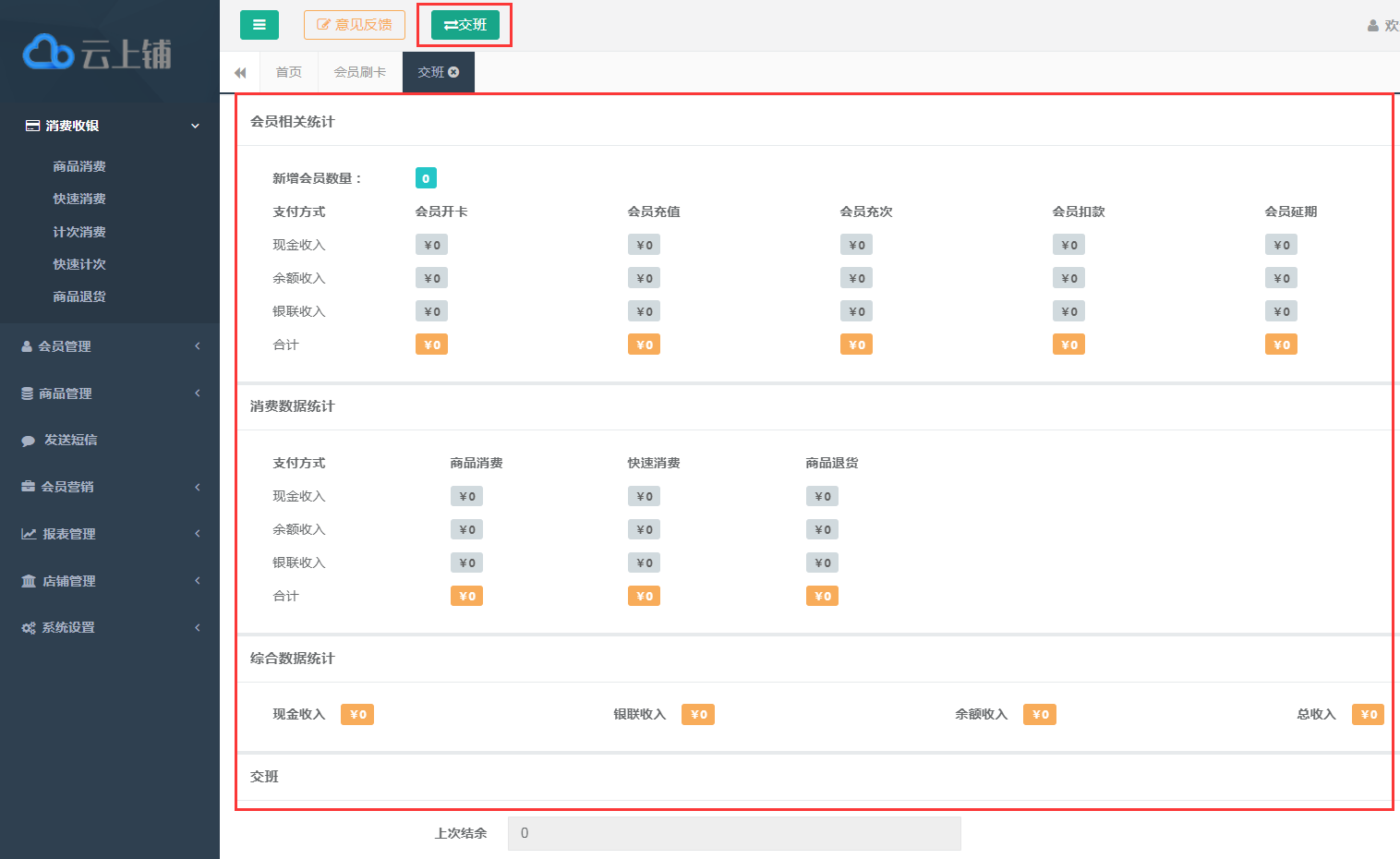Open the 发送短信 menu item
Screen dimensions: 1400x859
pos(71,440)
